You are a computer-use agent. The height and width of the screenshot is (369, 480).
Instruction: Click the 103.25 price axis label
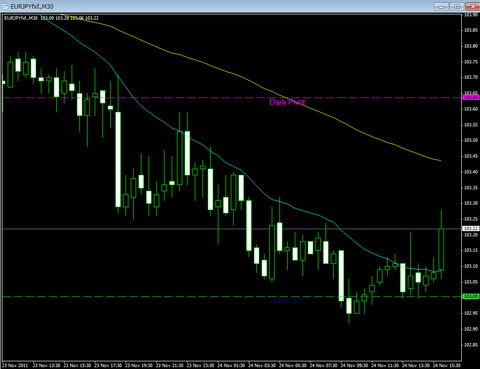click(471, 219)
